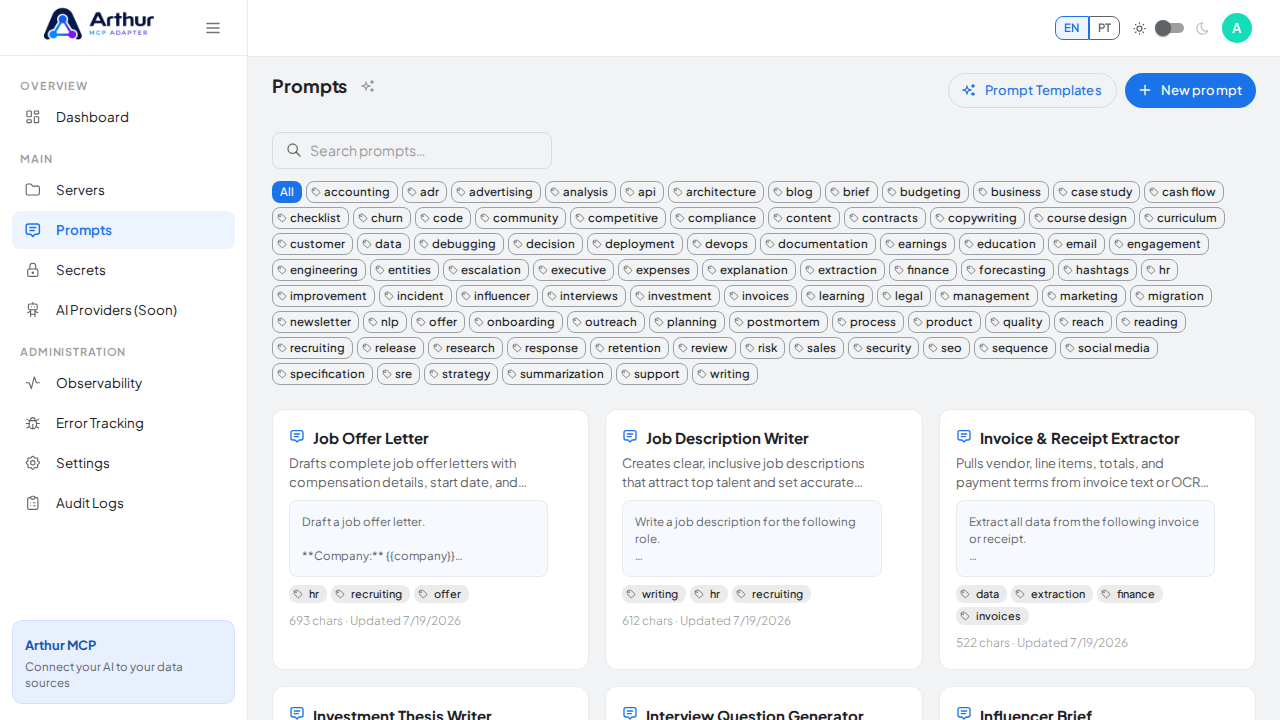Click the New prompt button
This screenshot has width=1280, height=720.
pyautogui.click(x=1190, y=90)
